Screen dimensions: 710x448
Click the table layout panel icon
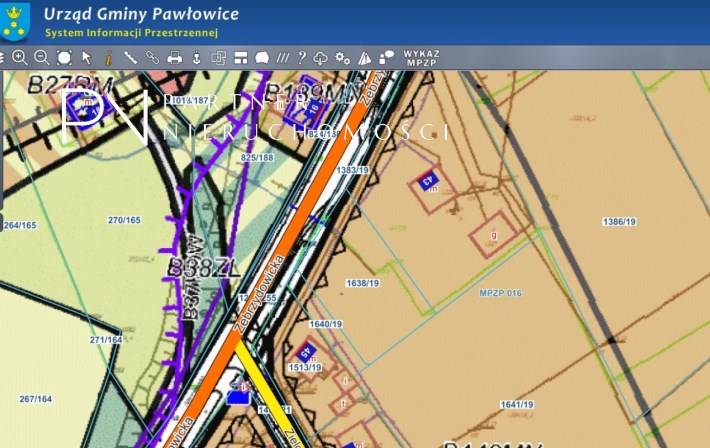[x=241, y=58]
